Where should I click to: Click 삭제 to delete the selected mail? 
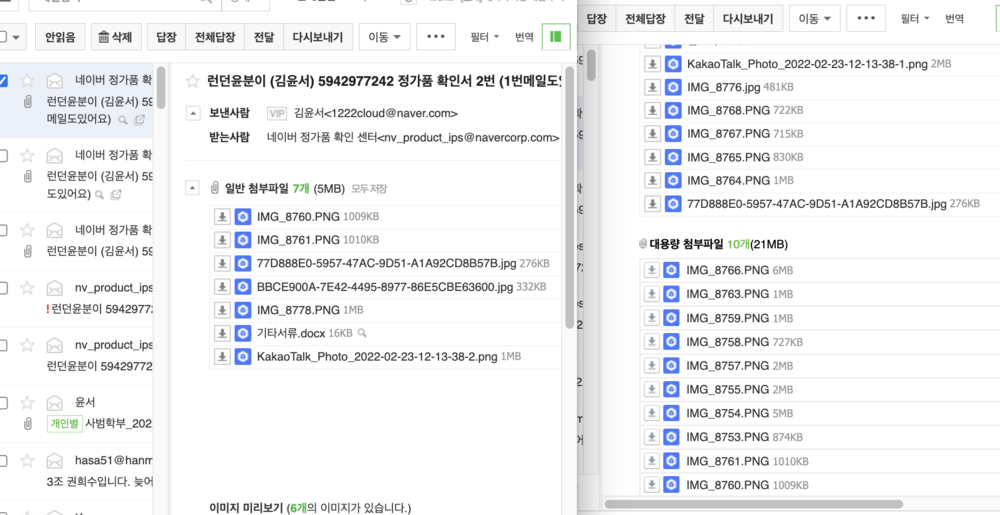pyautogui.click(x=113, y=38)
